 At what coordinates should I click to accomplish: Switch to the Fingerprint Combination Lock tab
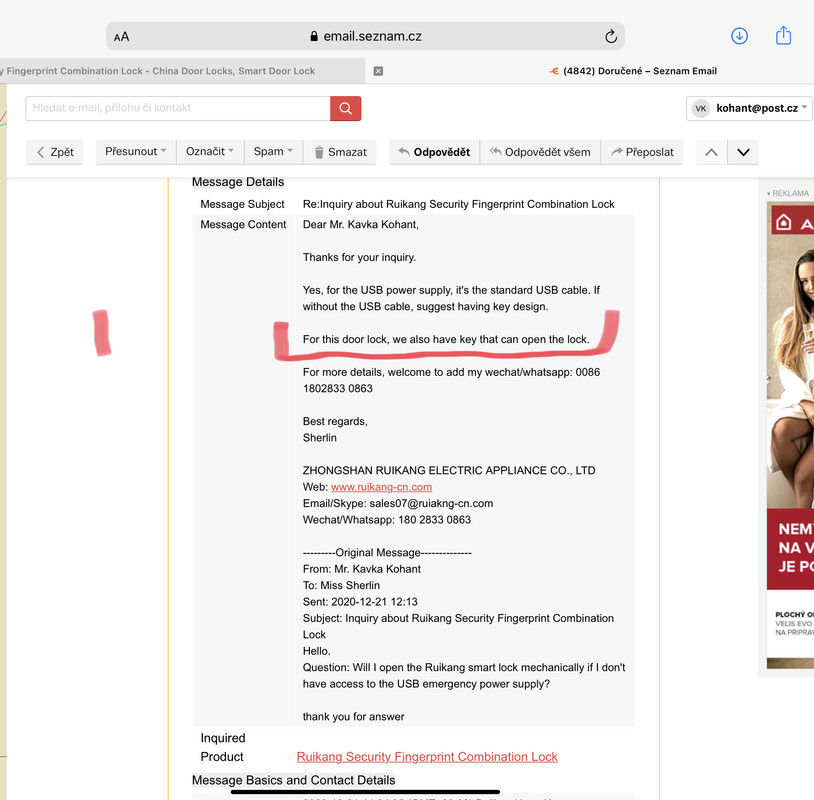[x=182, y=71]
